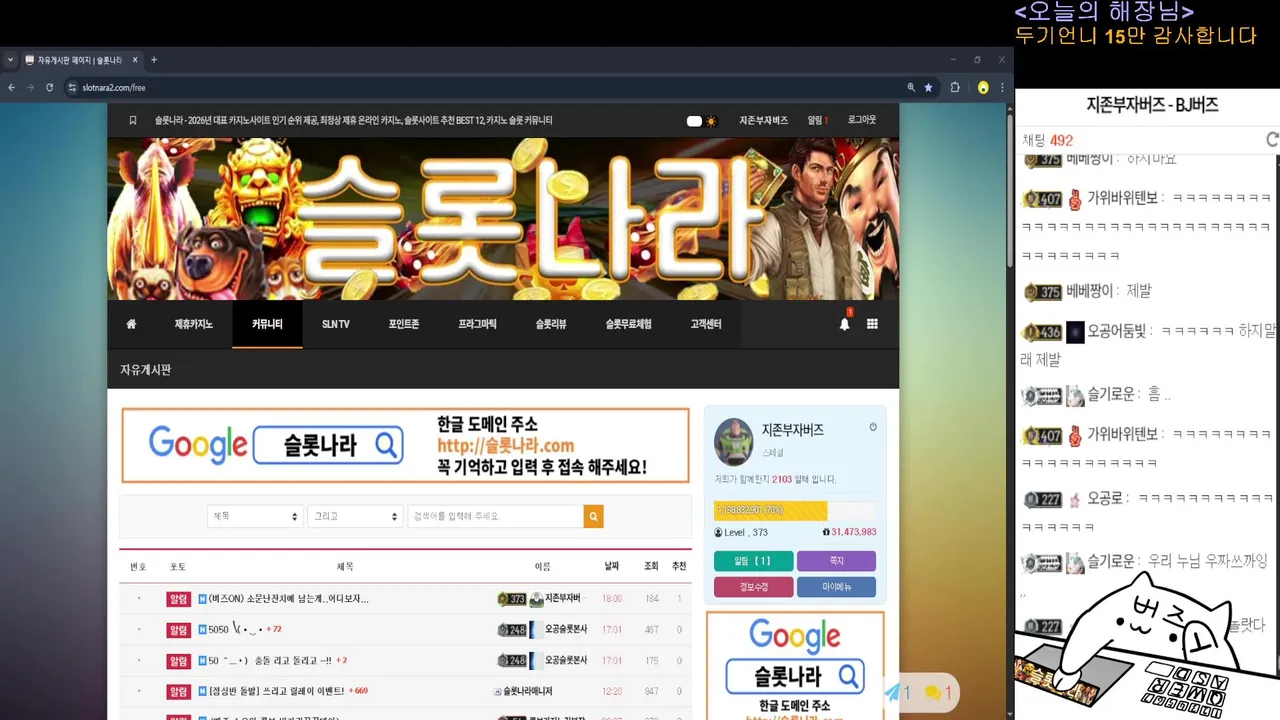Open the 슬롯무료체험 menu
The image size is (1280, 720).
[x=628, y=324]
